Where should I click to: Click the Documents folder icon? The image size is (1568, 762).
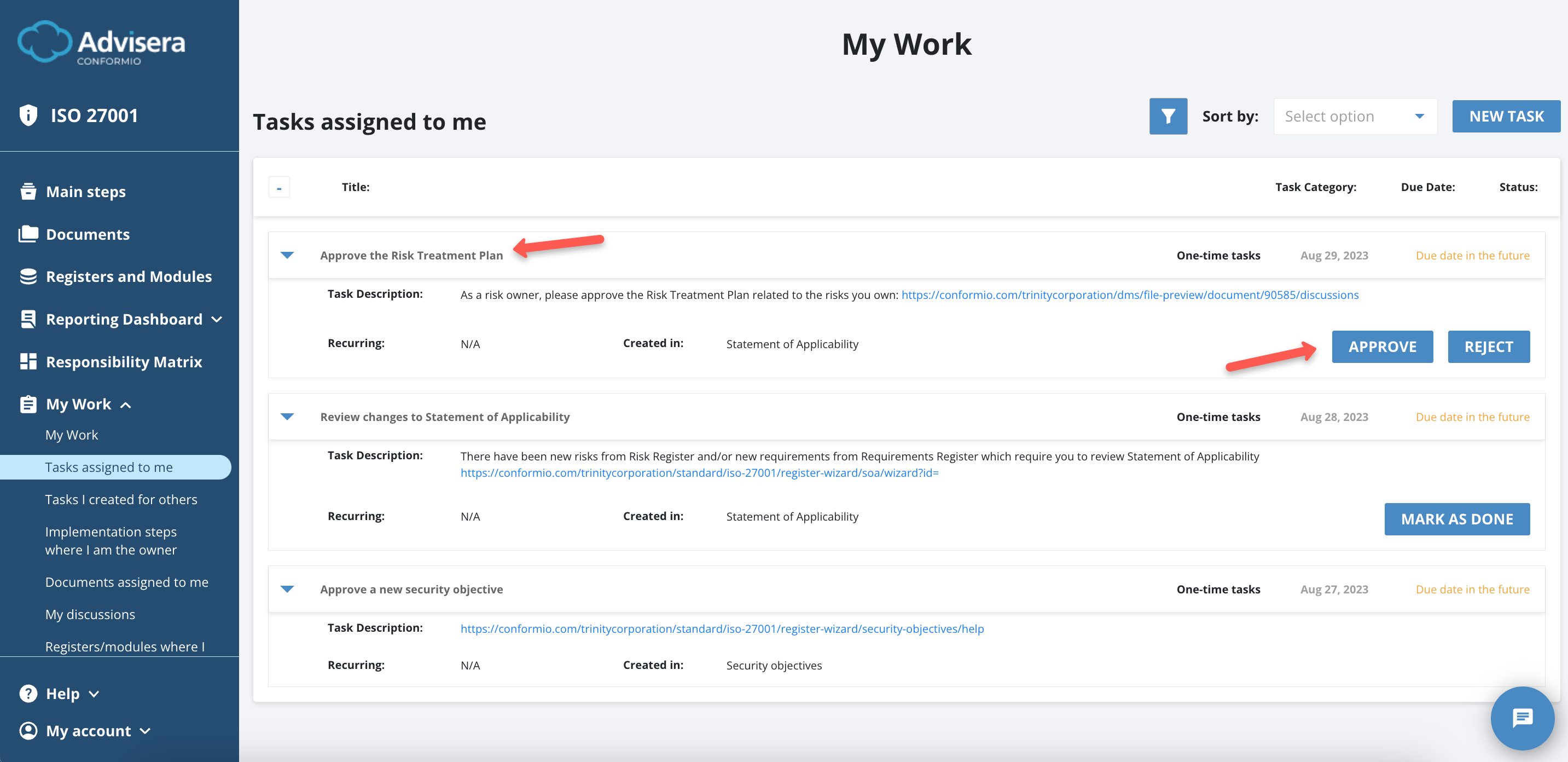pyautogui.click(x=28, y=233)
